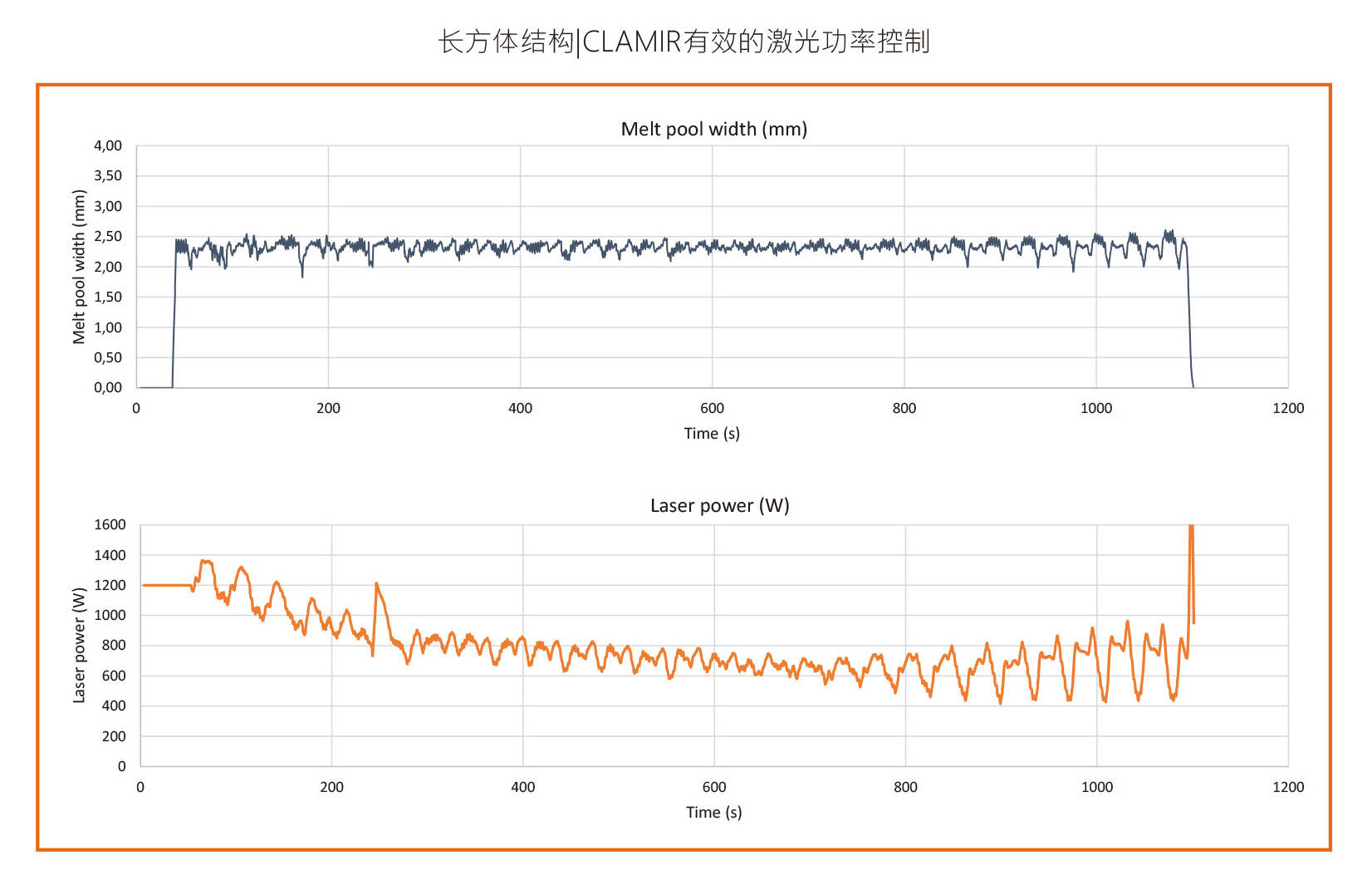This screenshot has width=1372, height=875.
Task: Click x-axis '200' of the laser power chart
Action: 331,787
